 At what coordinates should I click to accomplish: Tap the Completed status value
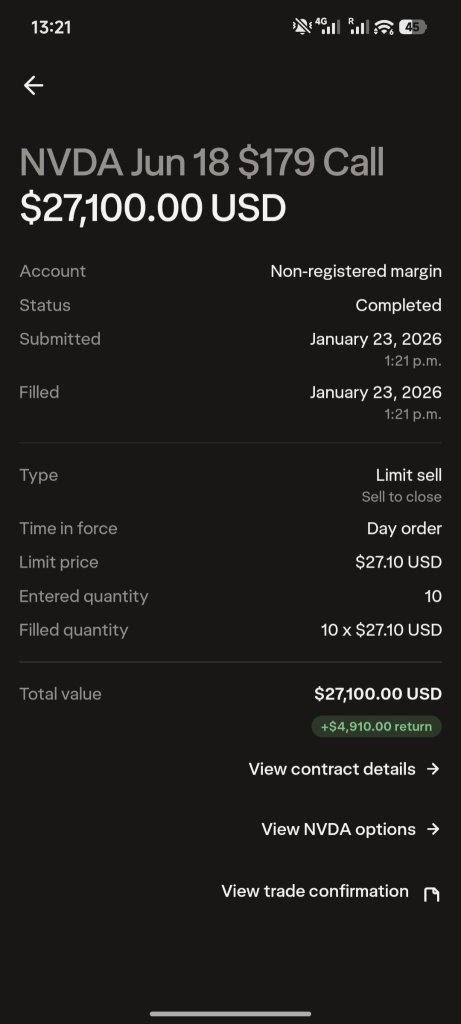(398, 305)
